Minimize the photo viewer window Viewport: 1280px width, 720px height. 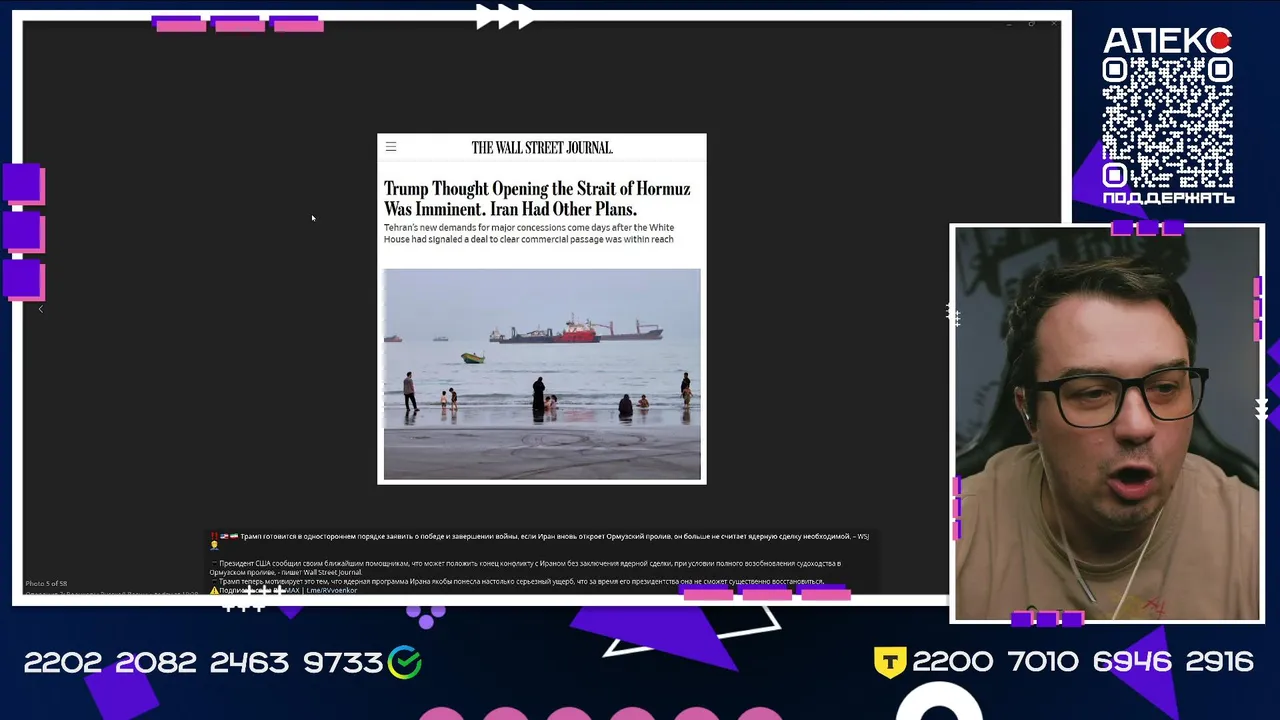(1008, 23)
